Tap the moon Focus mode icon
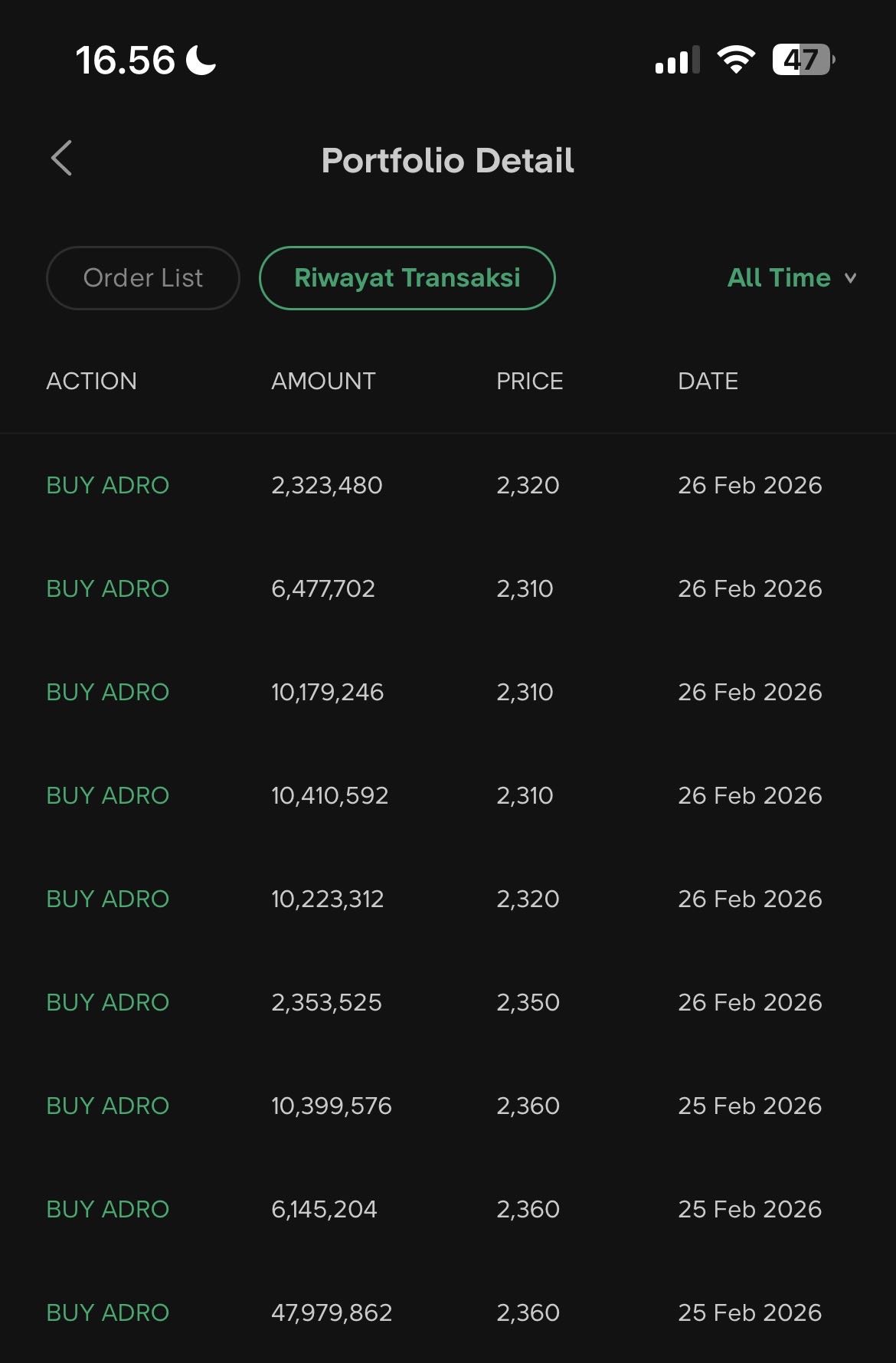Image resolution: width=896 pixels, height=1363 pixels. [201, 60]
